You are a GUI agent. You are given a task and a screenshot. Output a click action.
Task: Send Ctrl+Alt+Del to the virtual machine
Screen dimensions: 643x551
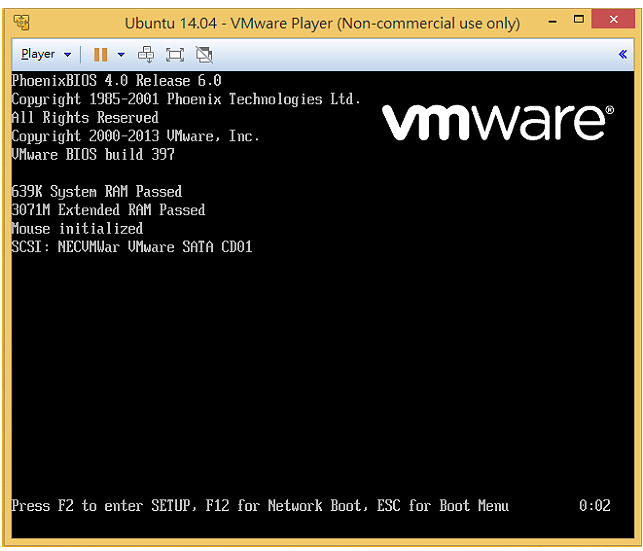(146, 55)
